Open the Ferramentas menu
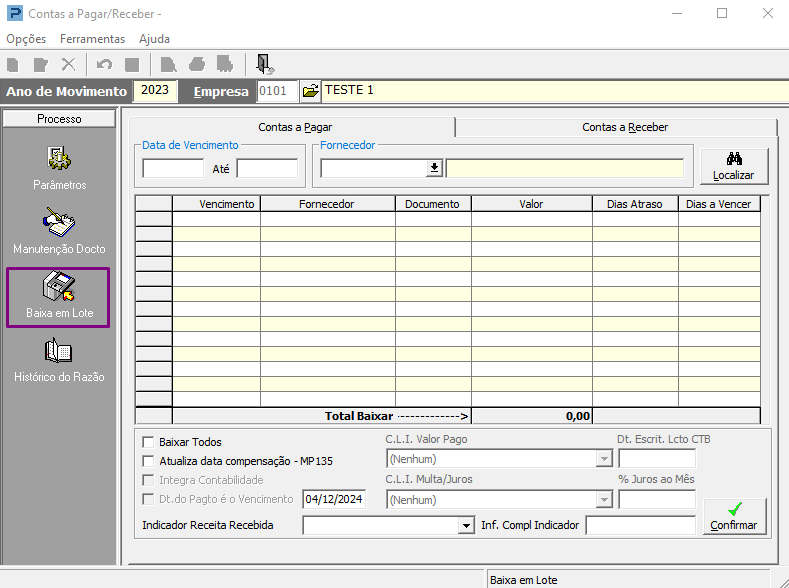789x588 pixels. [x=92, y=39]
